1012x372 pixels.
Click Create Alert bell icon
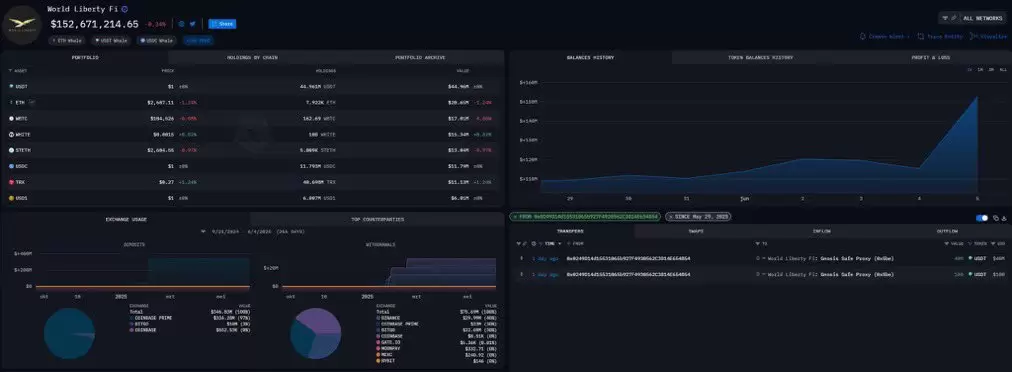tap(863, 37)
